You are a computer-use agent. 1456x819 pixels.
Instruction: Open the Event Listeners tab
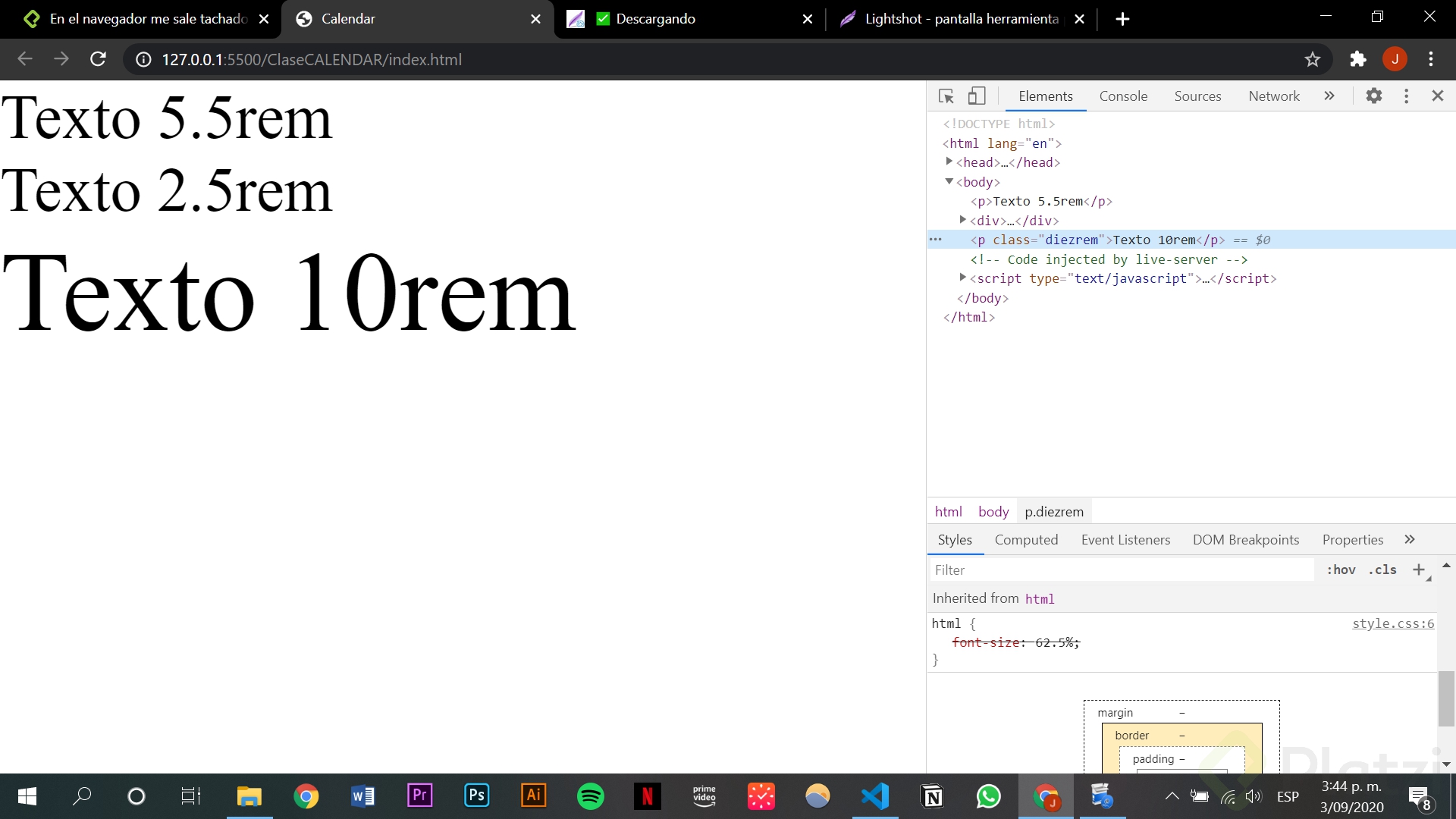[1125, 540]
